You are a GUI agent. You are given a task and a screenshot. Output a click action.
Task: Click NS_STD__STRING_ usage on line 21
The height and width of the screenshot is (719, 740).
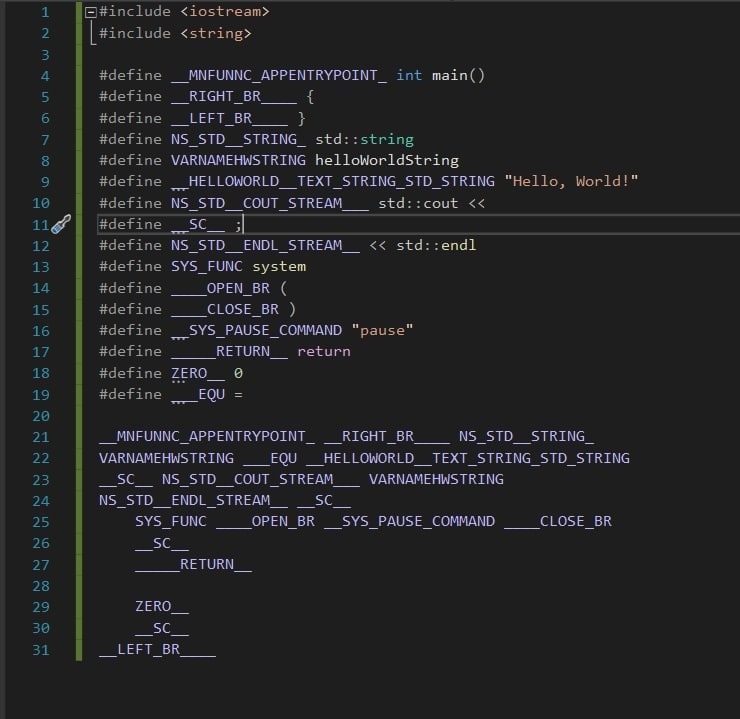pos(526,436)
